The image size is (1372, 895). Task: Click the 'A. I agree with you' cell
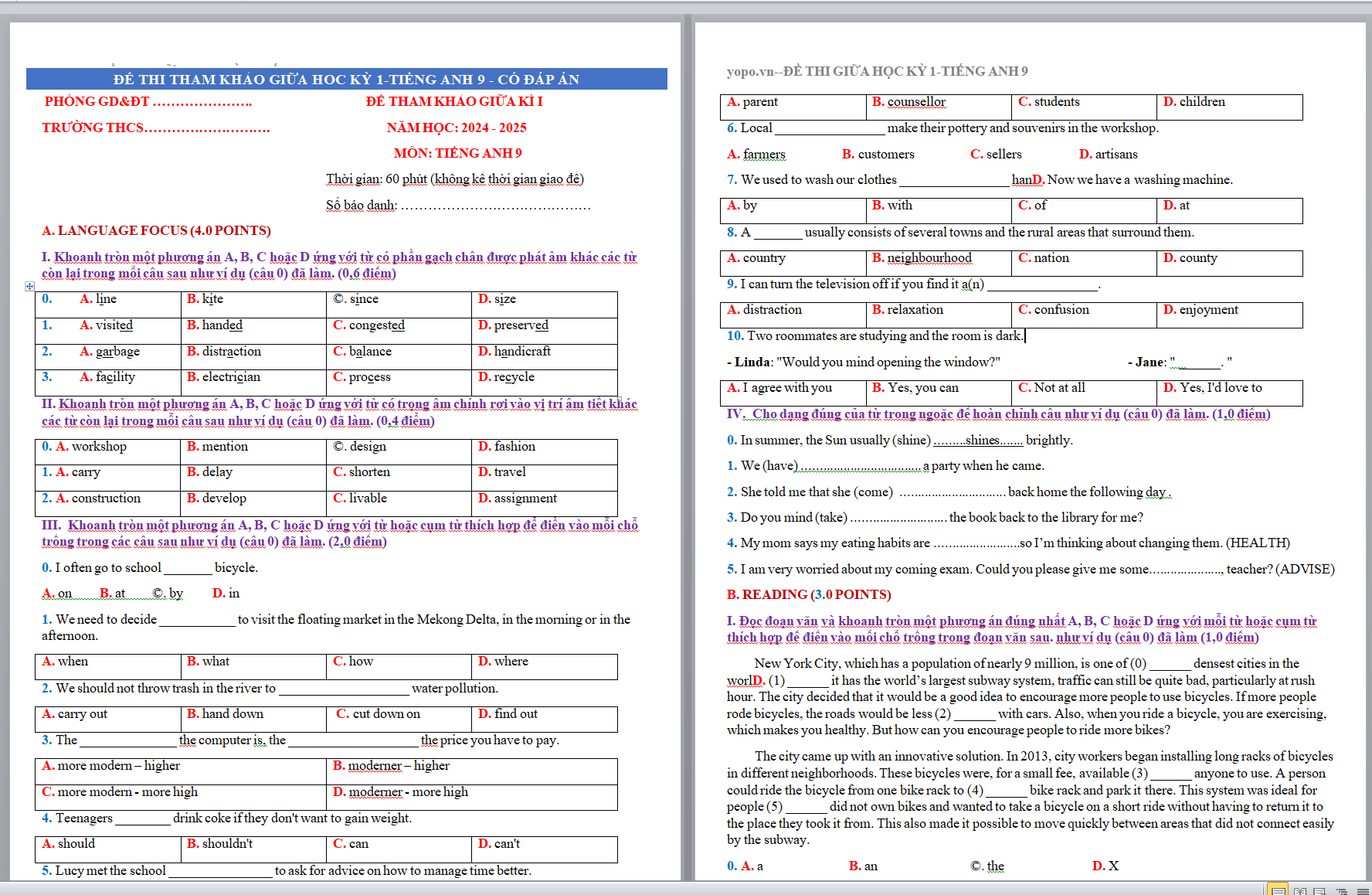click(793, 393)
